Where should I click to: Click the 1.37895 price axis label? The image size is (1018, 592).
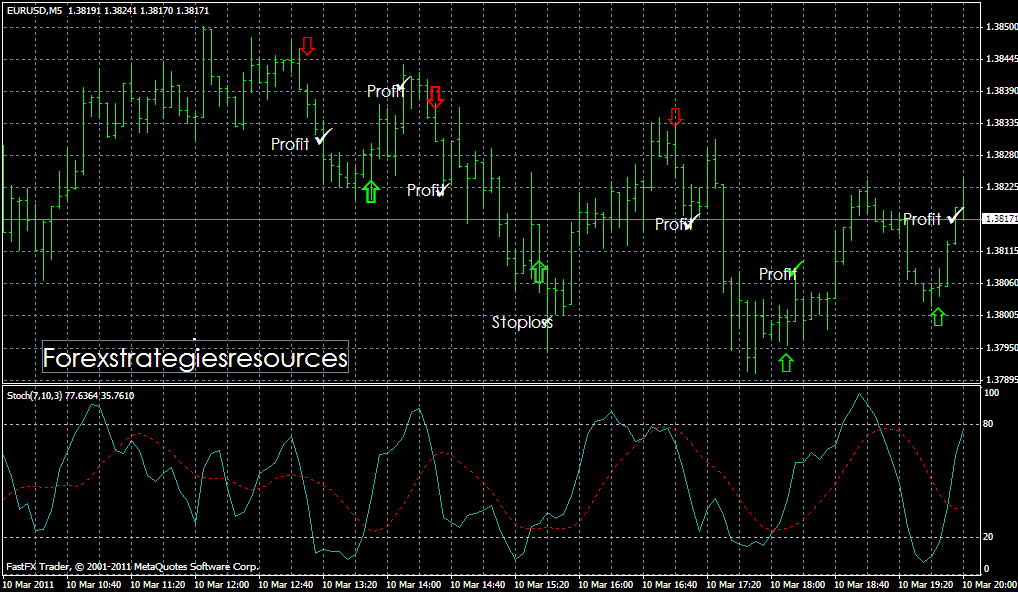click(x=1001, y=379)
